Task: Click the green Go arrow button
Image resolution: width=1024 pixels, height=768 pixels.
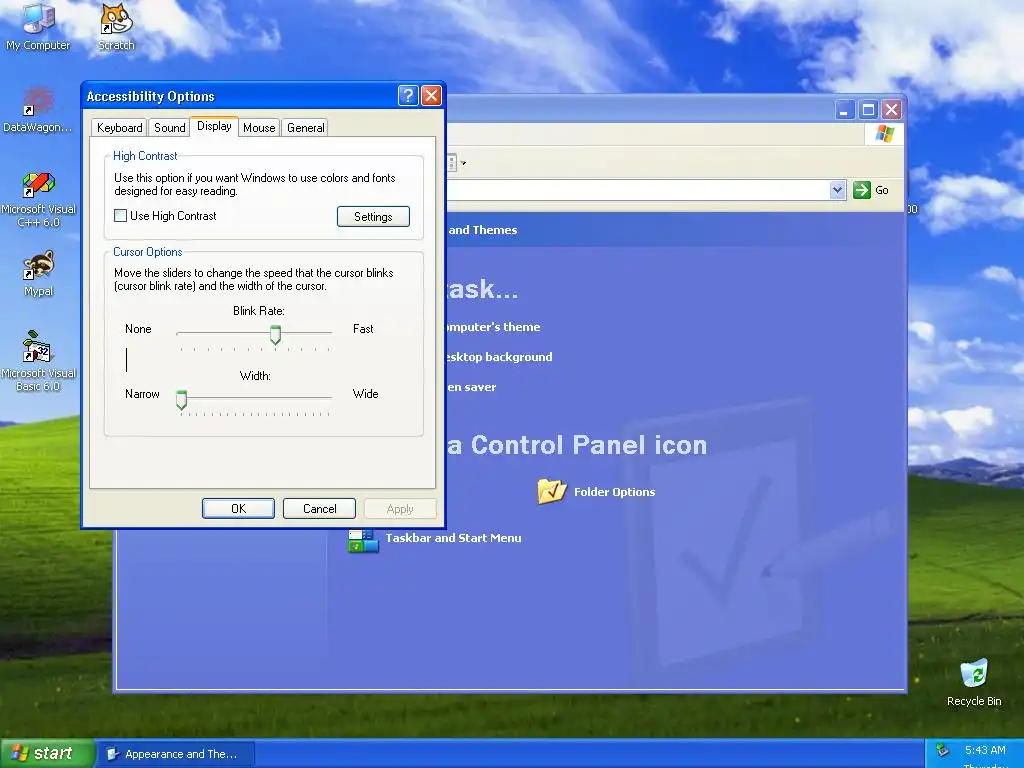Action: (862, 190)
